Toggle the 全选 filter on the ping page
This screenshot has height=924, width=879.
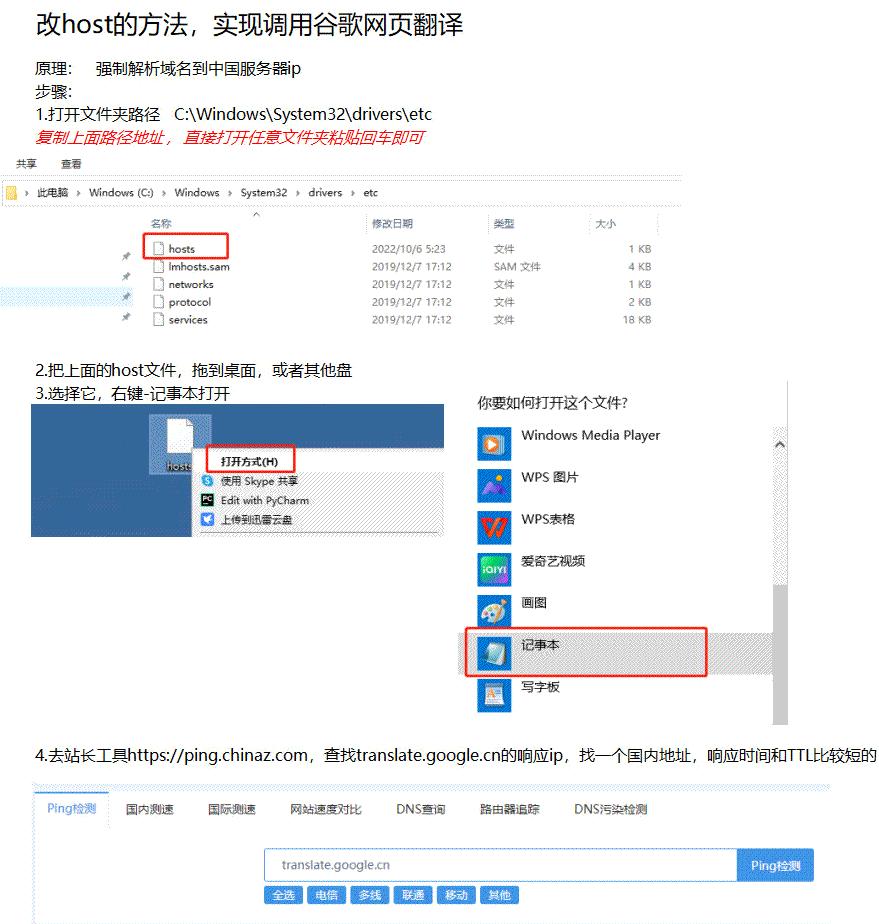point(283,895)
